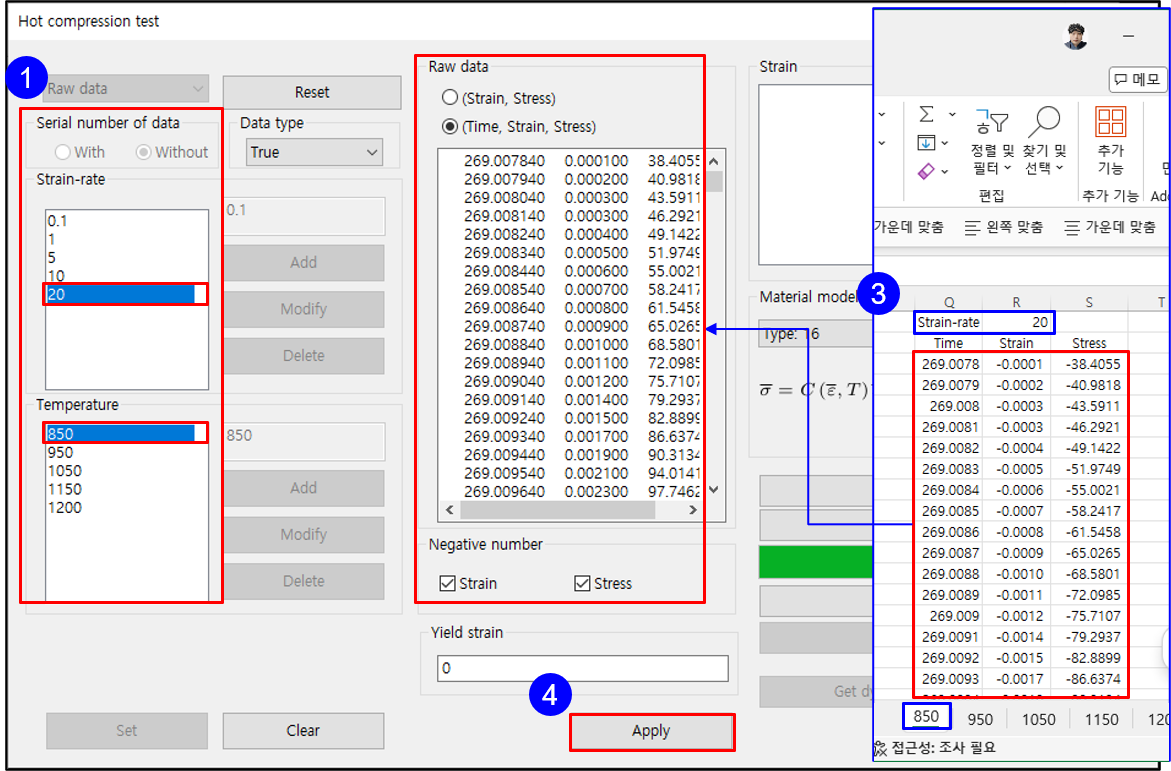The image size is (1171, 771).
Task: Select temperature 1200 in list
Action: pyautogui.click(x=126, y=508)
